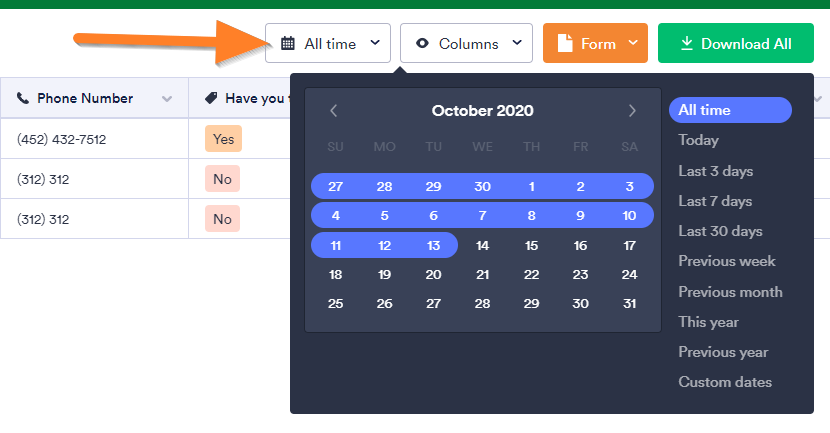Click the tag icon in column header
Image resolution: width=830 pixels, height=433 pixels.
[x=211, y=99]
